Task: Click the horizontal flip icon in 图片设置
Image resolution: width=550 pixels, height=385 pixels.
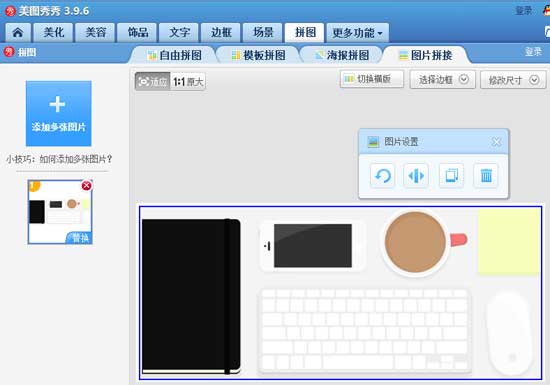Action: tap(416, 176)
